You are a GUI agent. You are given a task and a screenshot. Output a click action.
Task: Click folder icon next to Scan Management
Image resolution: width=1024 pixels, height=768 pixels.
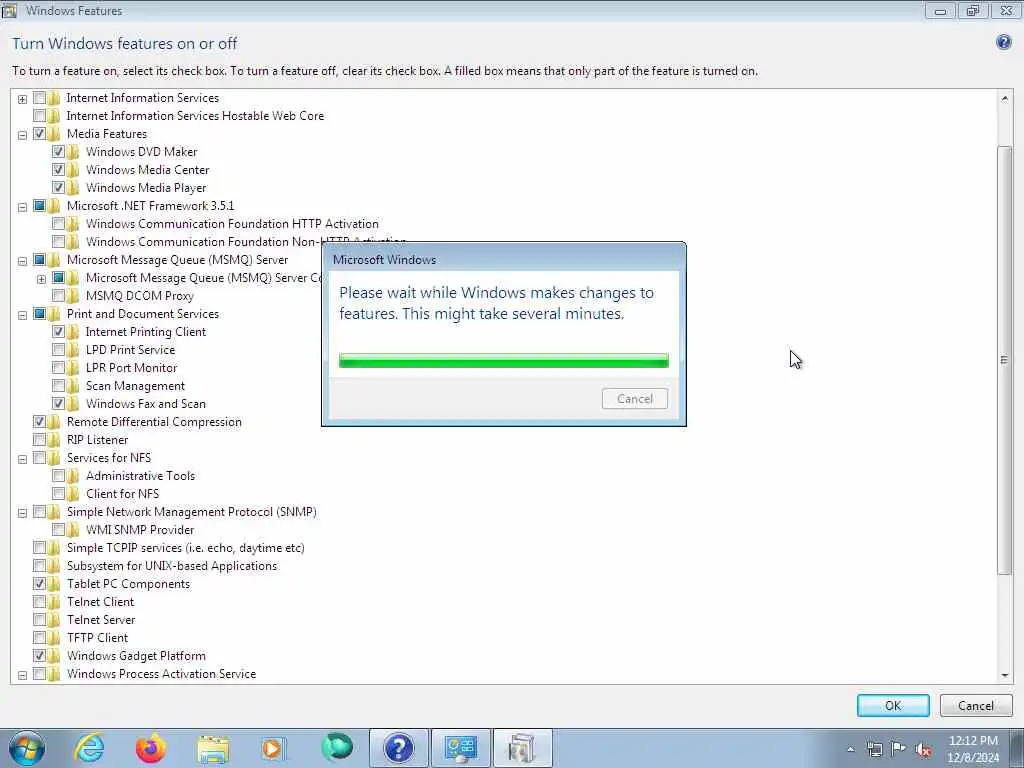click(x=73, y=386)
